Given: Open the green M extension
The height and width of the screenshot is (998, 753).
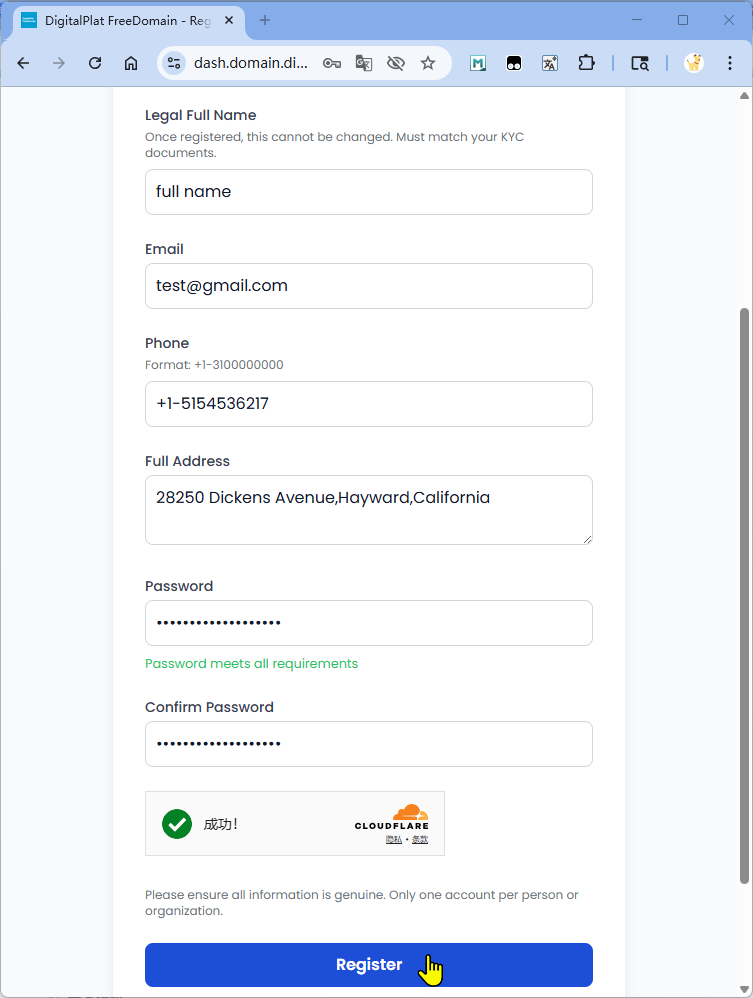Looking at the screenshot, I should point(478,63).
